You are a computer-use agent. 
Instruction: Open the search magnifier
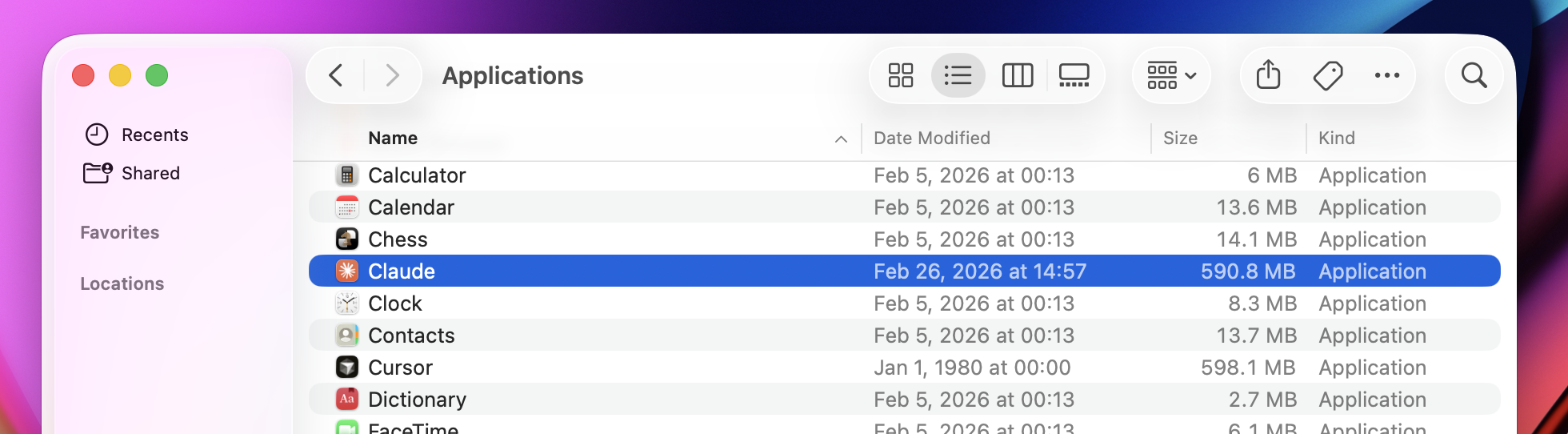tap(1474, 75)
